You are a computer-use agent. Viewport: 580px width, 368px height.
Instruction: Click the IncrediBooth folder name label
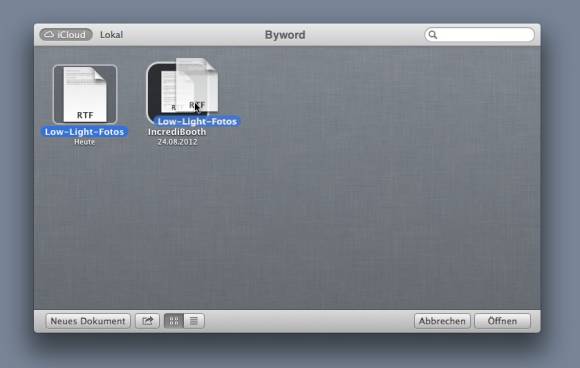pyautogui.click(x=177, y=132)
